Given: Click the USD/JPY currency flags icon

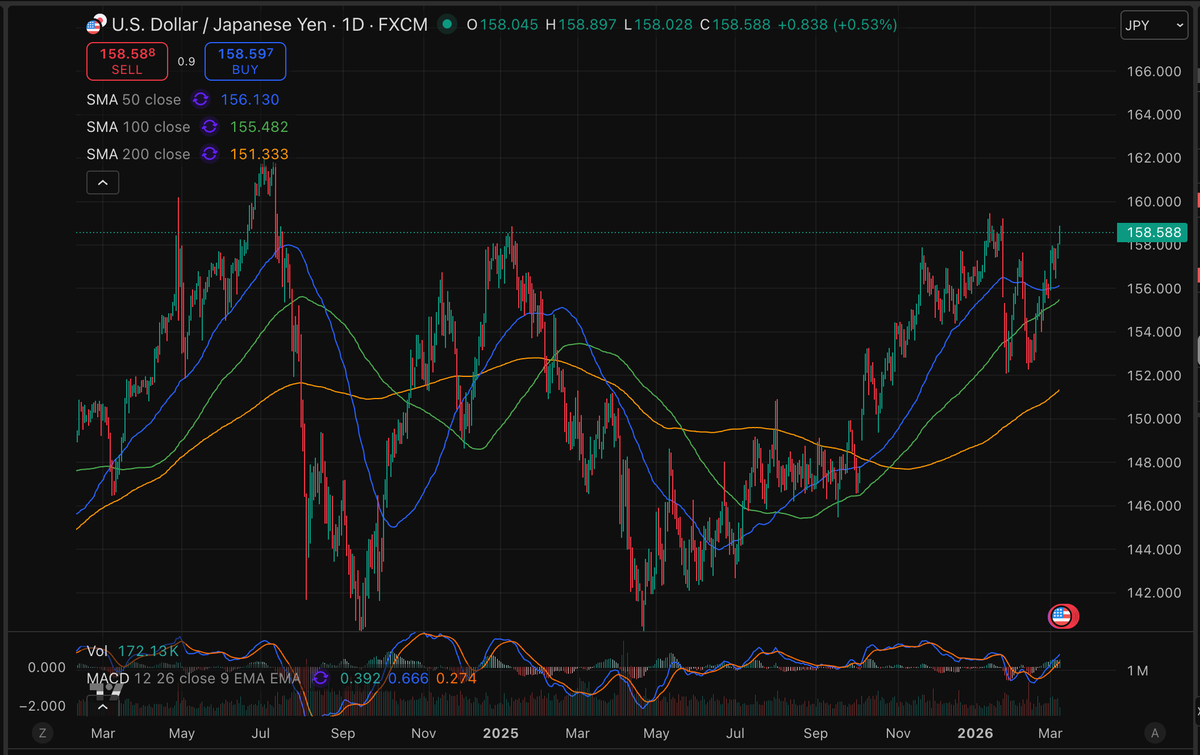Looking at the screenshot, I should [x=96, y=24].
